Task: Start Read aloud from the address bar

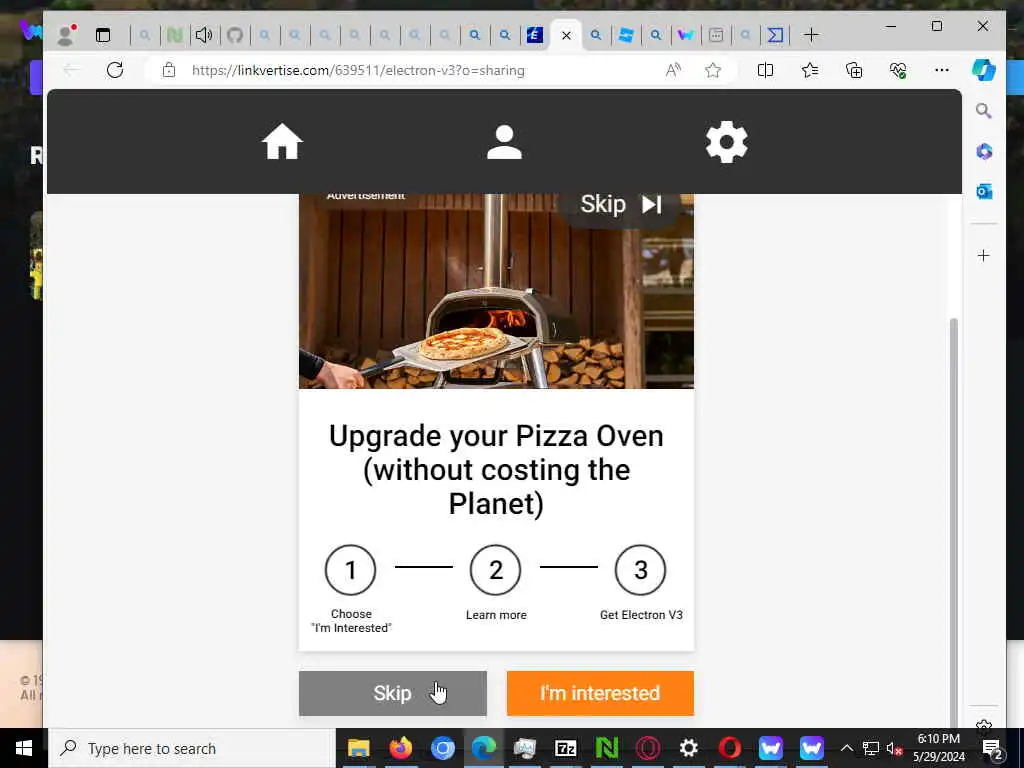Action: click(673, 70)
